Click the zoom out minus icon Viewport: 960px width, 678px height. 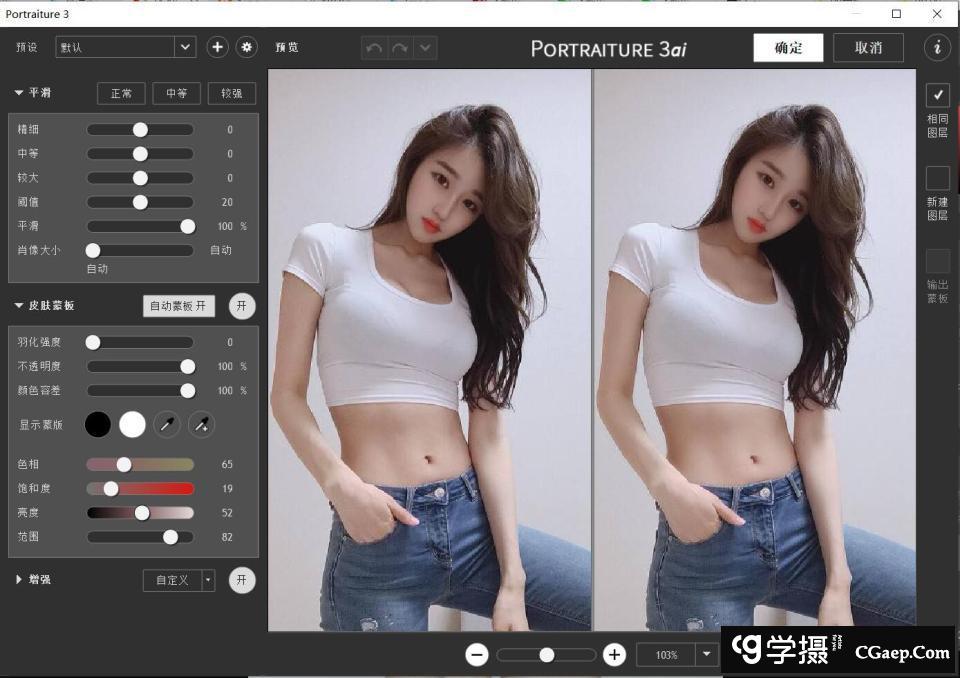click(477, 655)
